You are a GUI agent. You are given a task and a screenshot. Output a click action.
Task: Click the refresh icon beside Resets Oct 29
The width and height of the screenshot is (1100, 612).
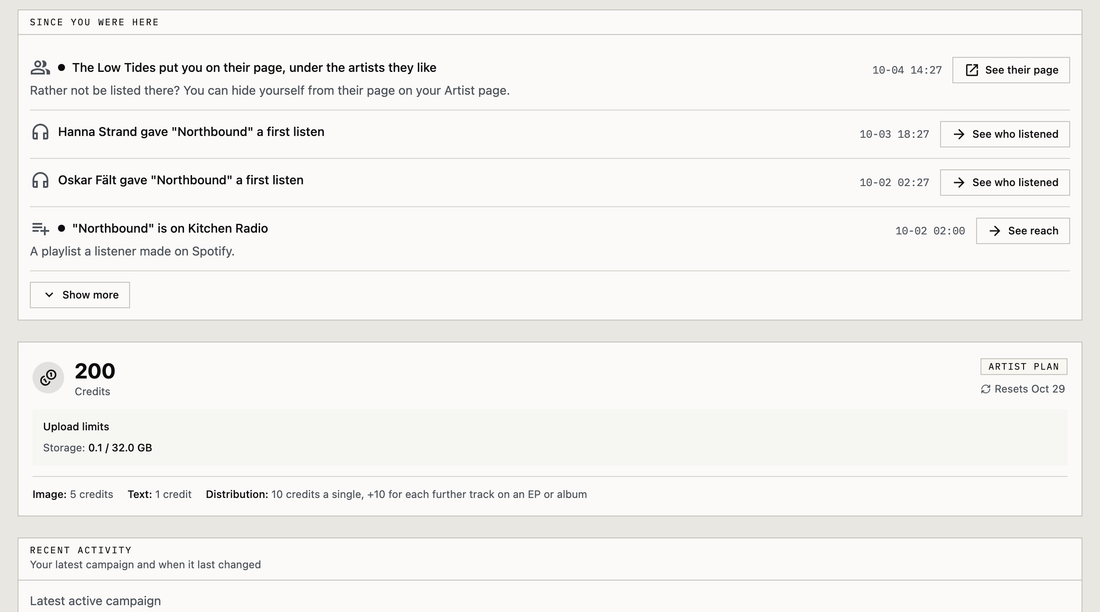(x=986, y=389)
